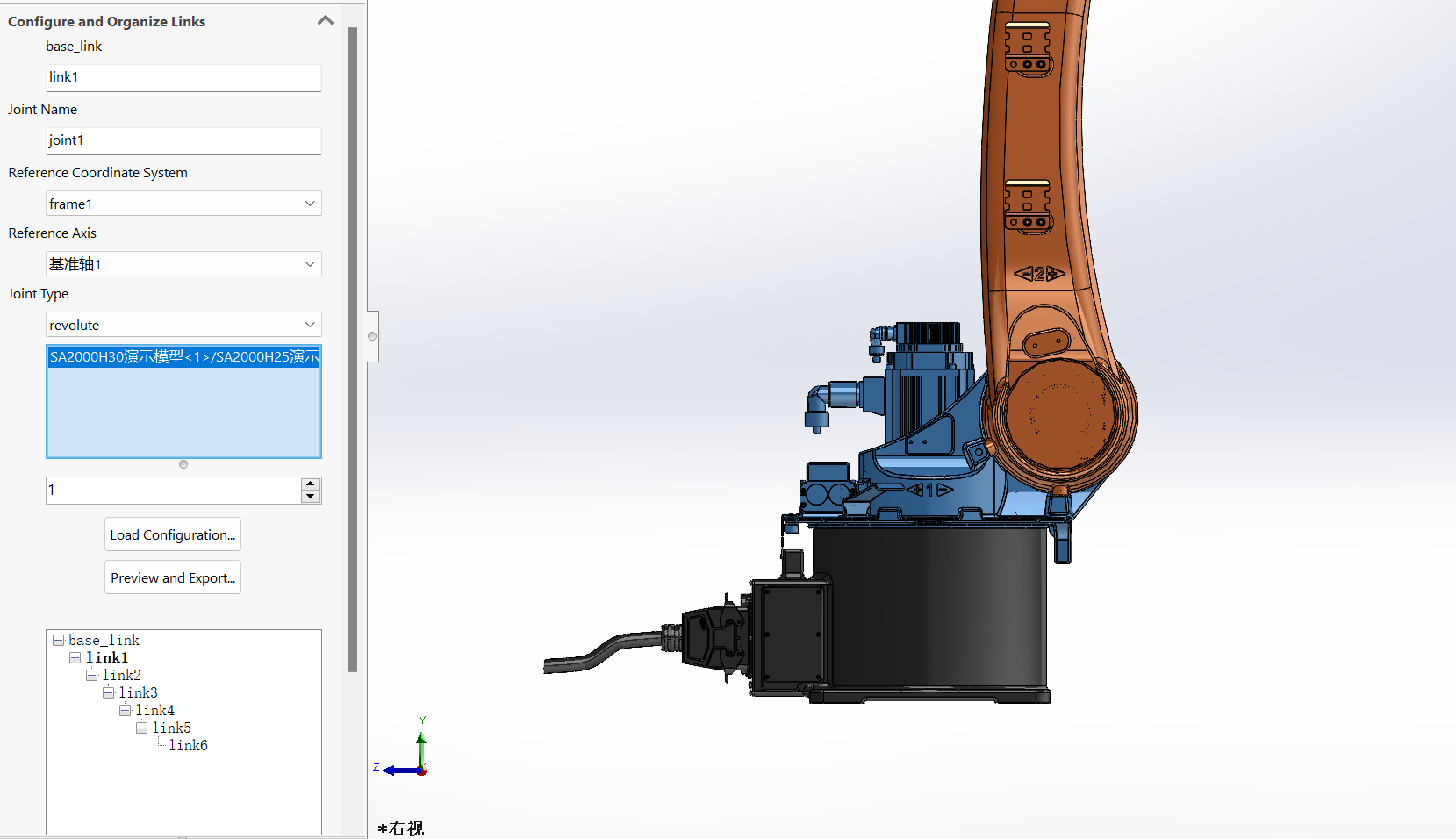Click the property panel vertical scrollbar

[x=353, y=351]
